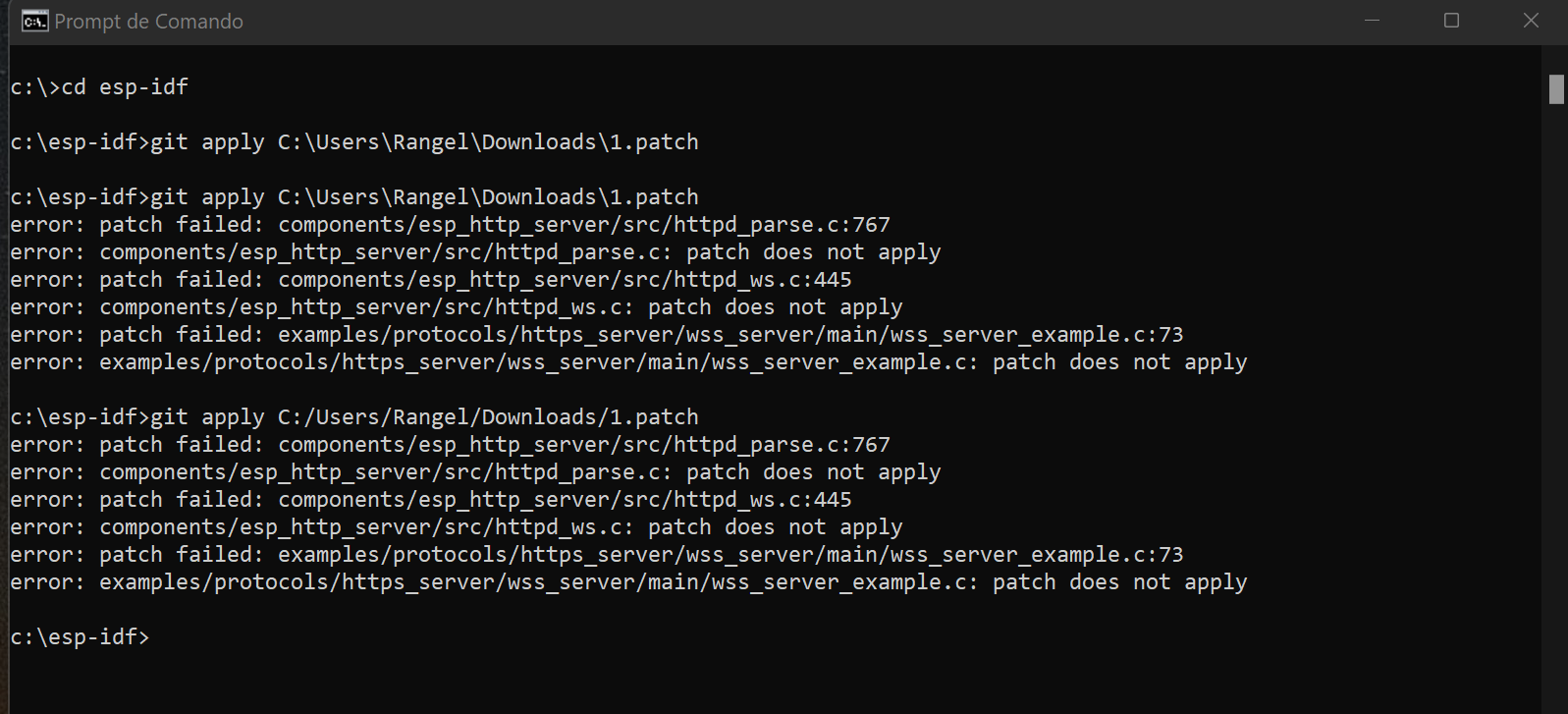Click the empty terminal area below the prompt
The height and width of the screenshot is (714, 1568).
[x=687, y=678]
